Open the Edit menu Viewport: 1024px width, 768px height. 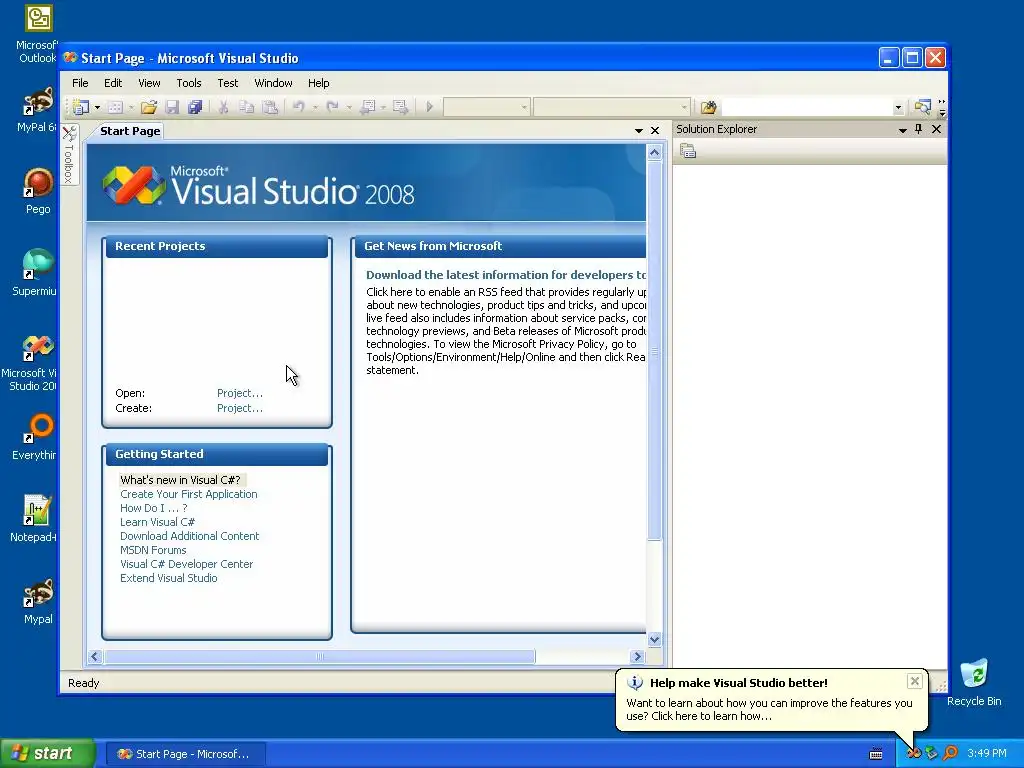pos(113,83)
